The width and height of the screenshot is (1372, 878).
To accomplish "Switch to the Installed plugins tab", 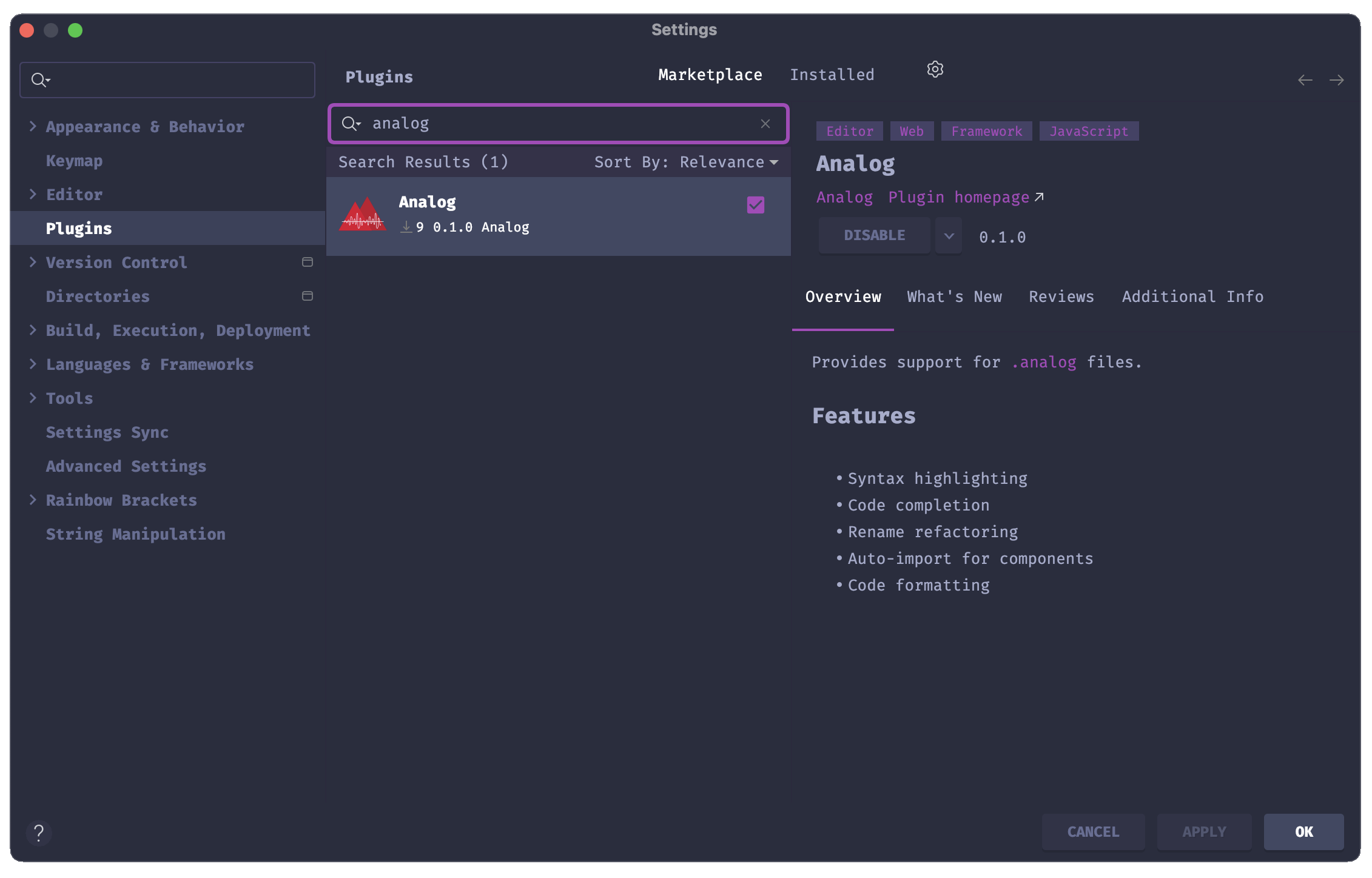I will [x=832, y=75].
